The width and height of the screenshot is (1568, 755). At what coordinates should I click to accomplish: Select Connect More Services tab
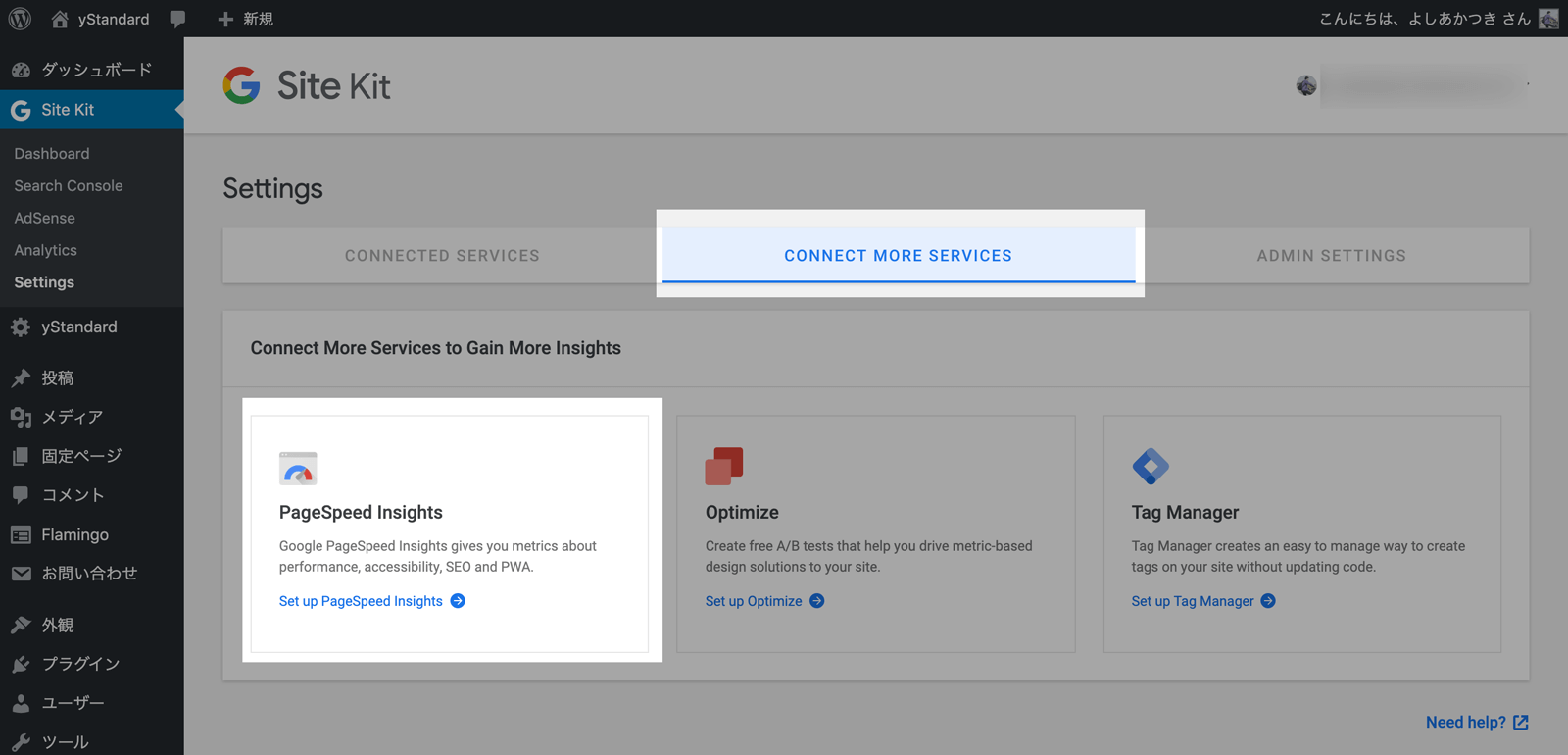(899, 256)
